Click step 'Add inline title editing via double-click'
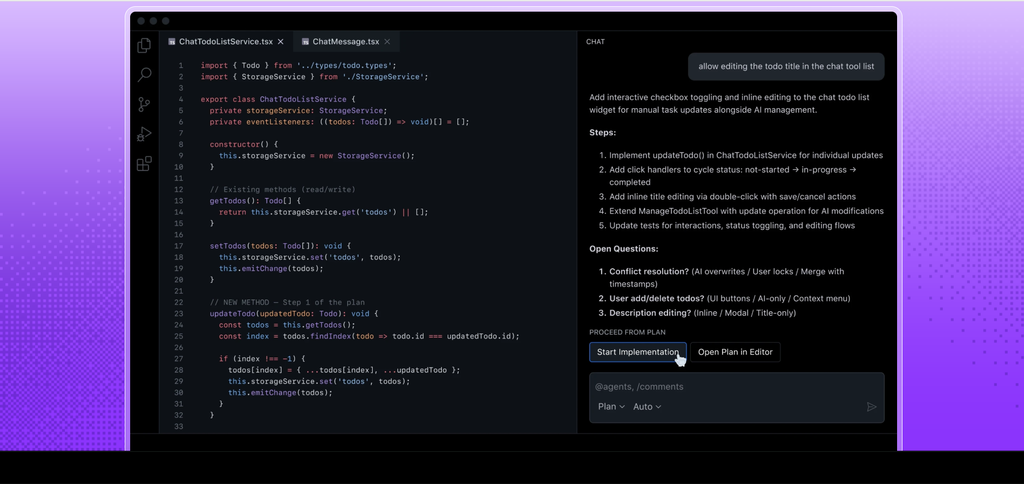The height and width of the screenshot is (484, 1024). [732, 197]
